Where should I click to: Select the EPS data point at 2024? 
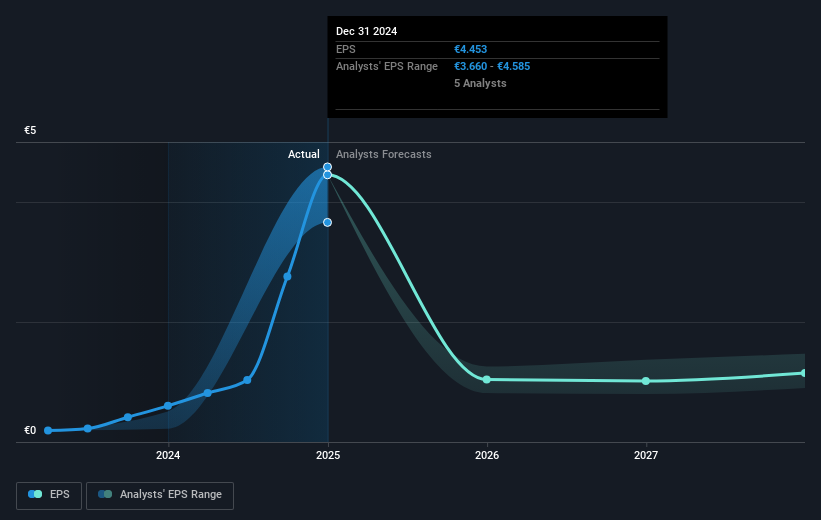click(x=168, y=406)
